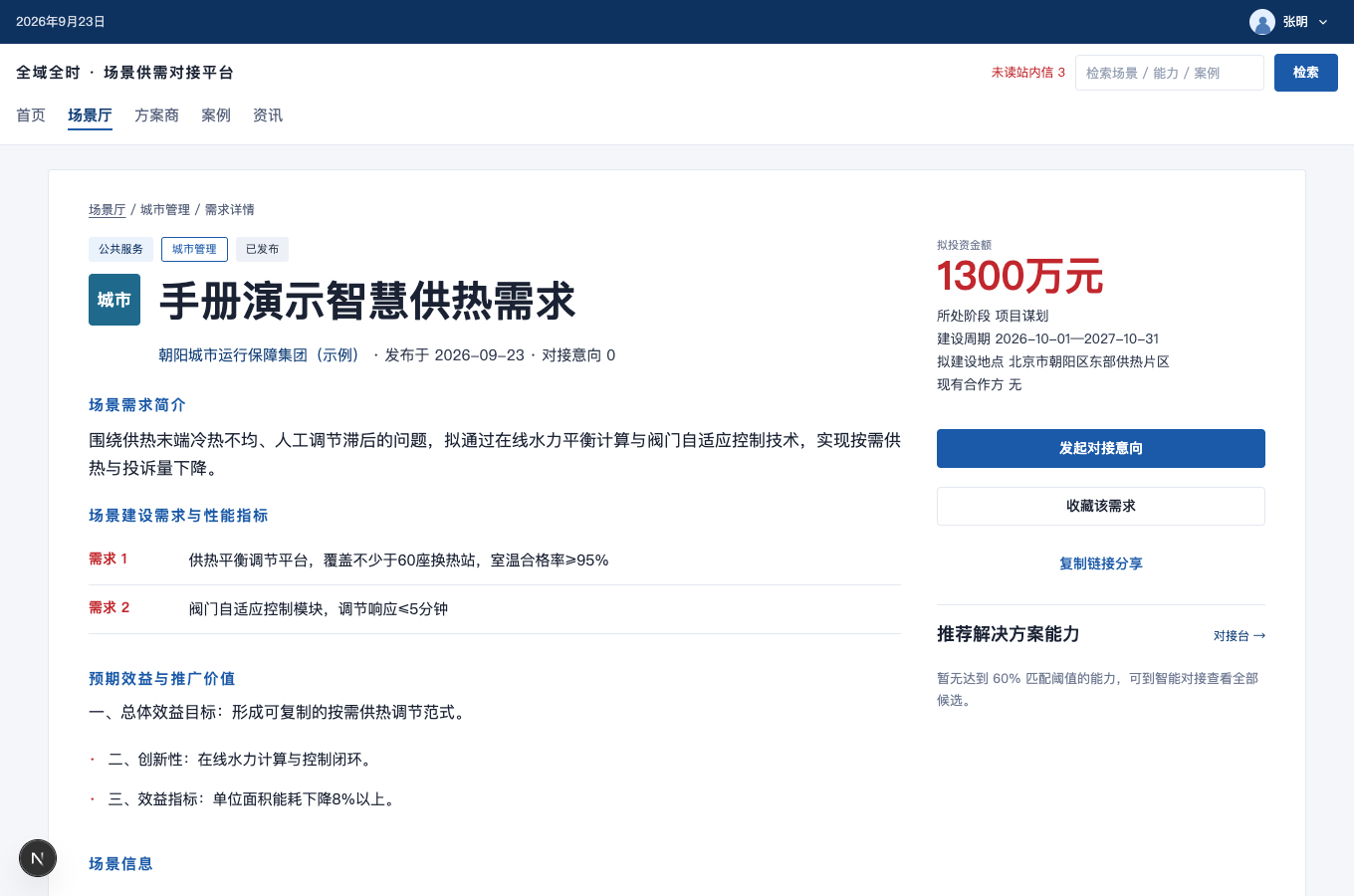Open 朝阳城市运行保障集团（示例） publisher link
Viewport: 1354px width, 896px height.
point(262,355)
